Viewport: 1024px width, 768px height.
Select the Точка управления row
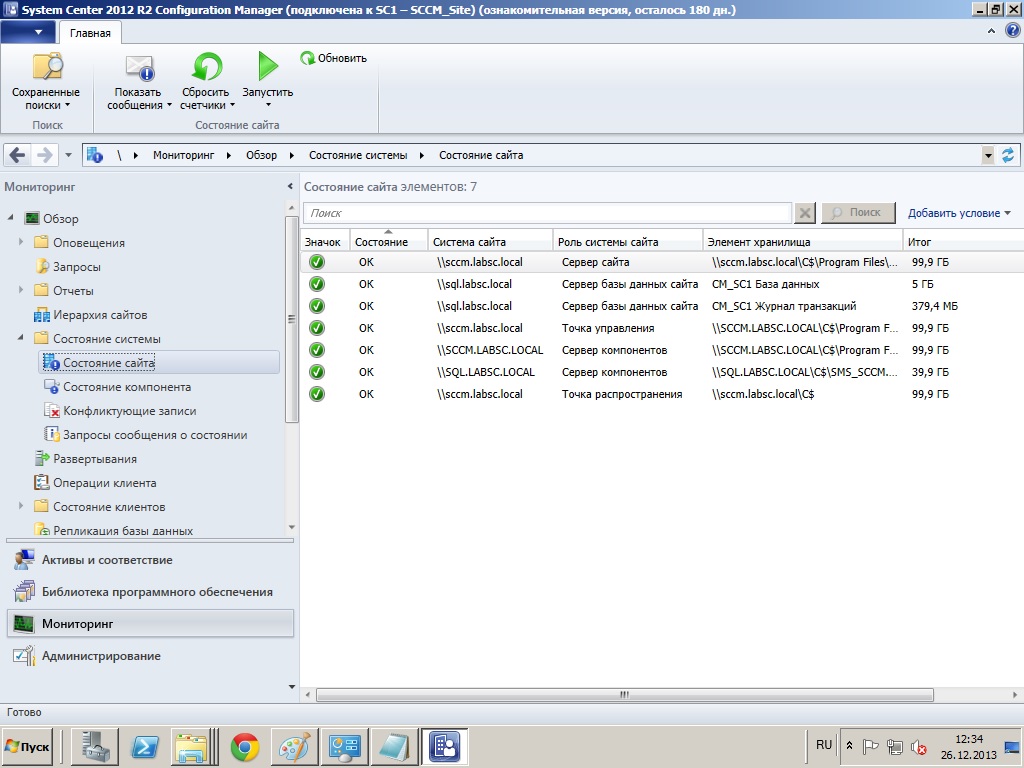point(662,328)
